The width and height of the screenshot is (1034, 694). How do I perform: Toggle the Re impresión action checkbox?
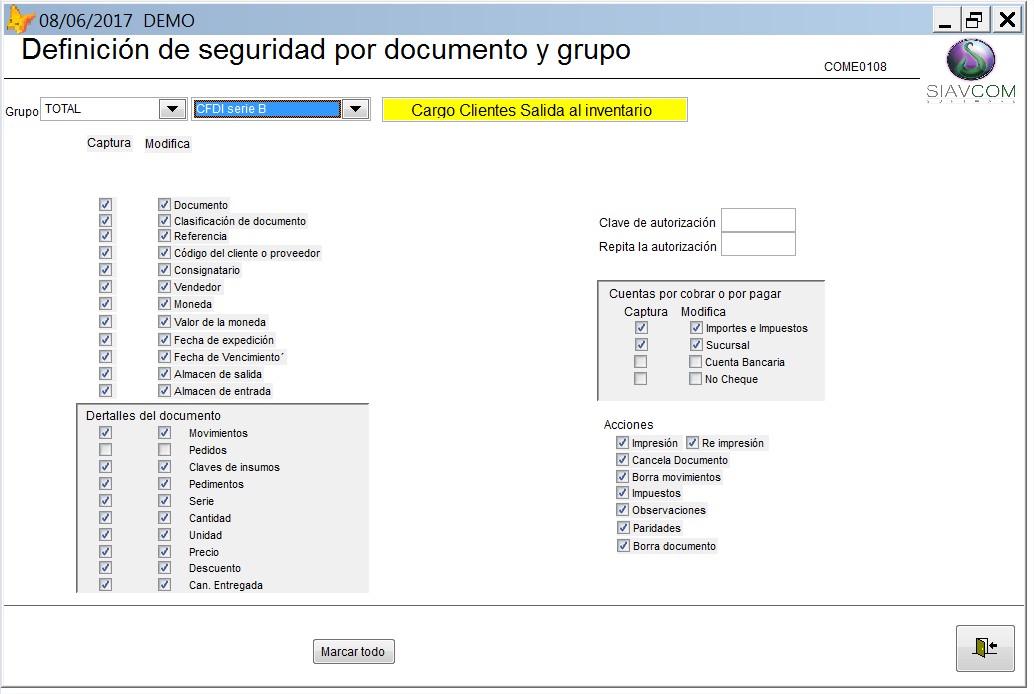click(692, 443)
